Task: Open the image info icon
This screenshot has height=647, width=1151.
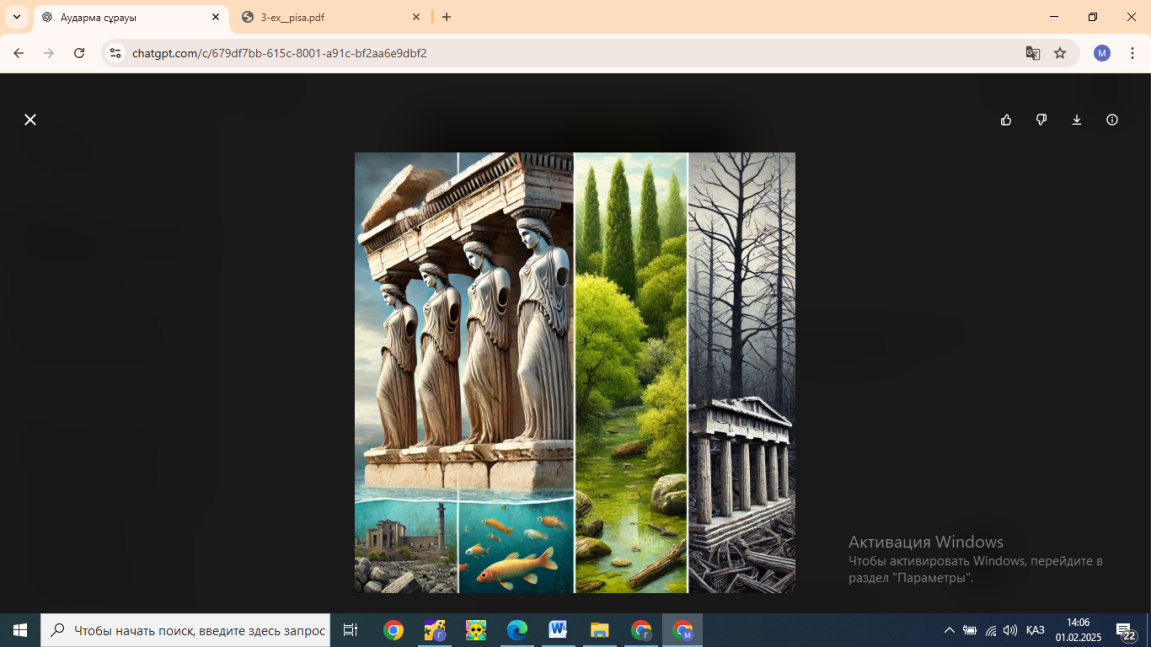Action: 1112,120
